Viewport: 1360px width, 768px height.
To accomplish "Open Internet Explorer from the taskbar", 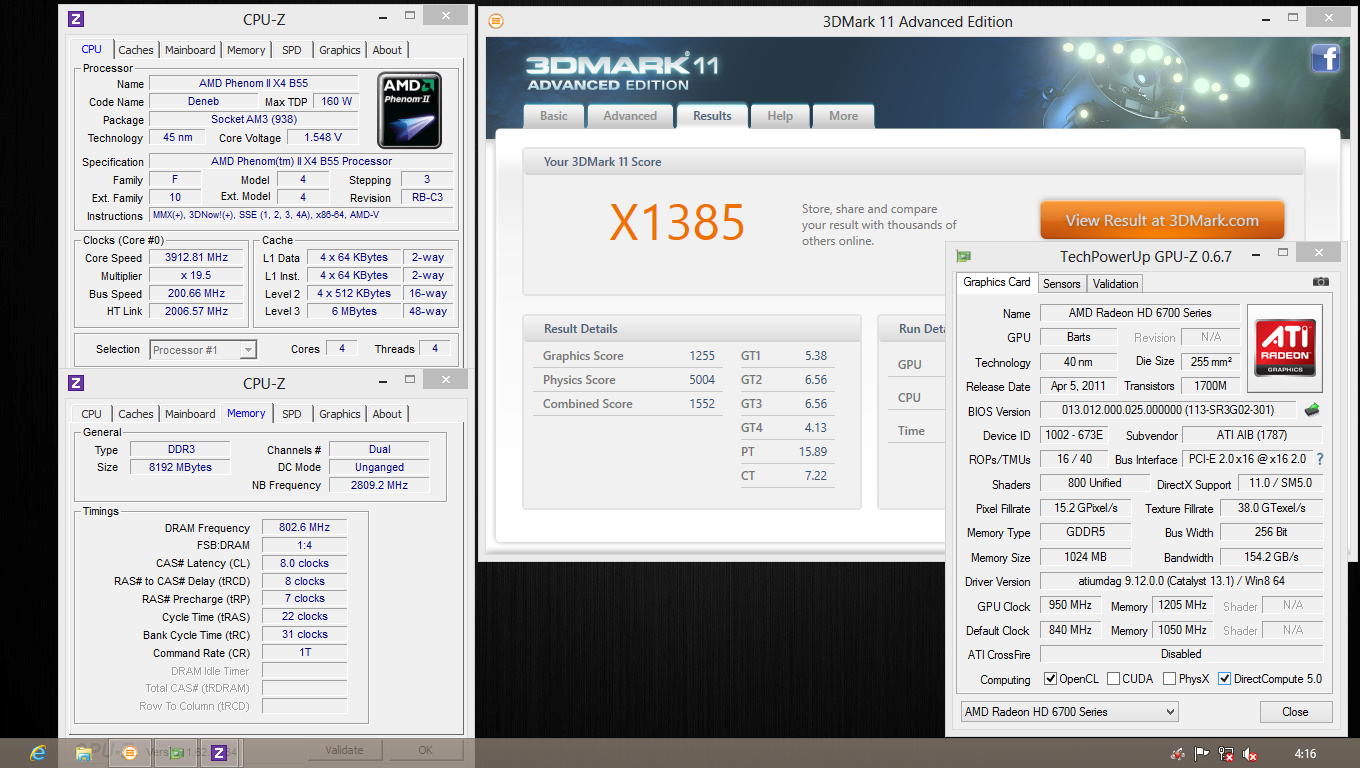I will 39,753.
